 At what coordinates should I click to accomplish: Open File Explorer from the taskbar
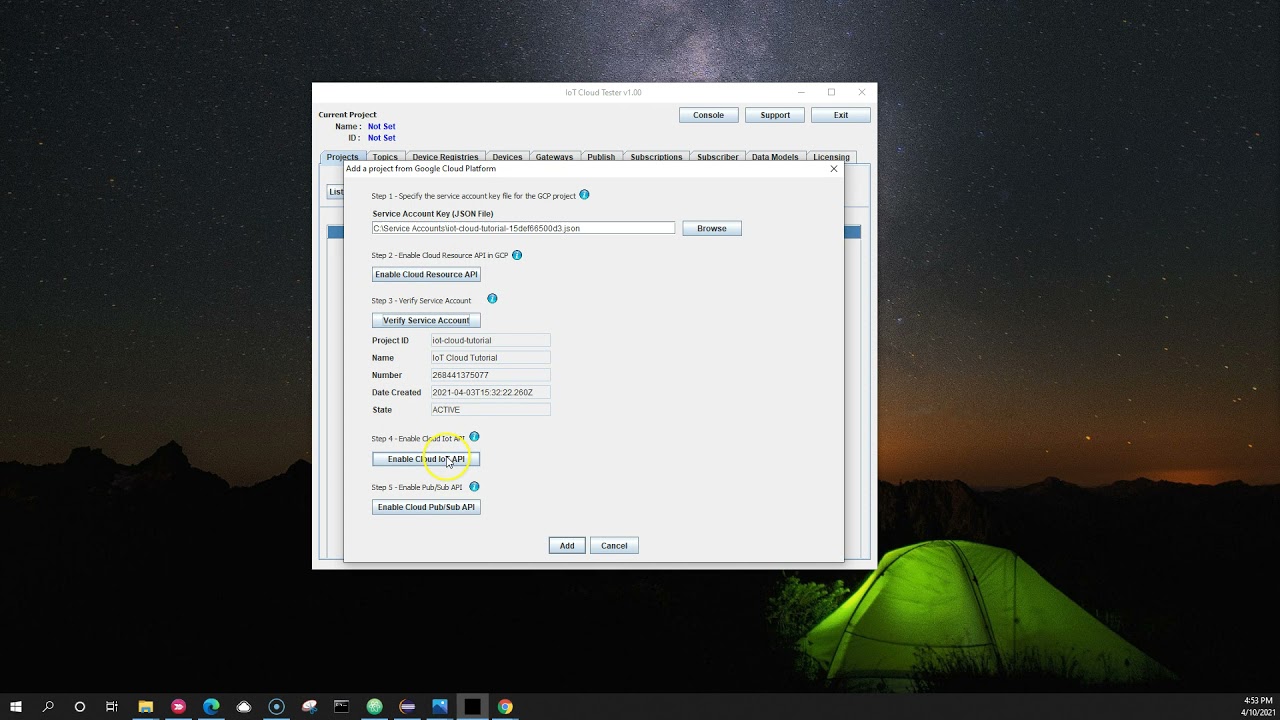tap(146, 706)
